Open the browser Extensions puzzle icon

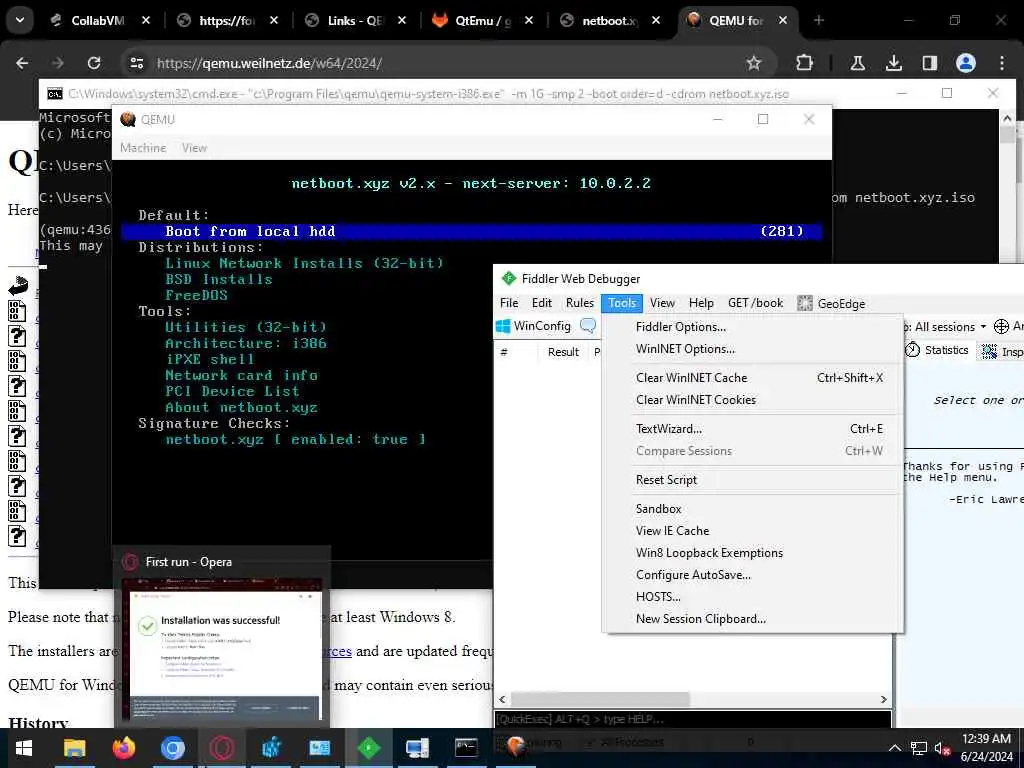pos(805,63)
